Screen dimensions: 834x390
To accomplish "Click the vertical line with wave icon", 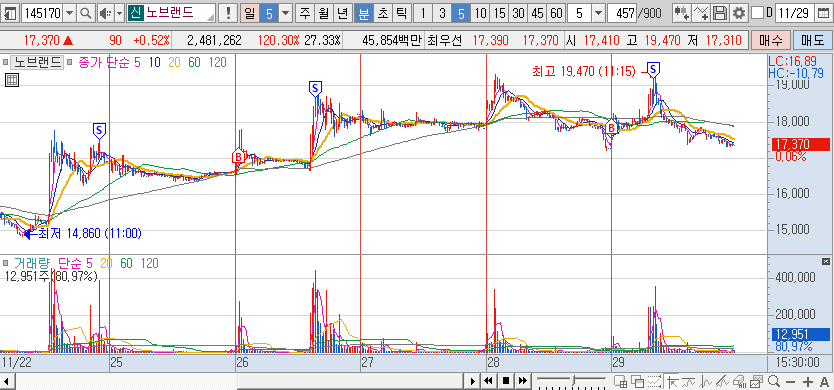I will point(705,381).
